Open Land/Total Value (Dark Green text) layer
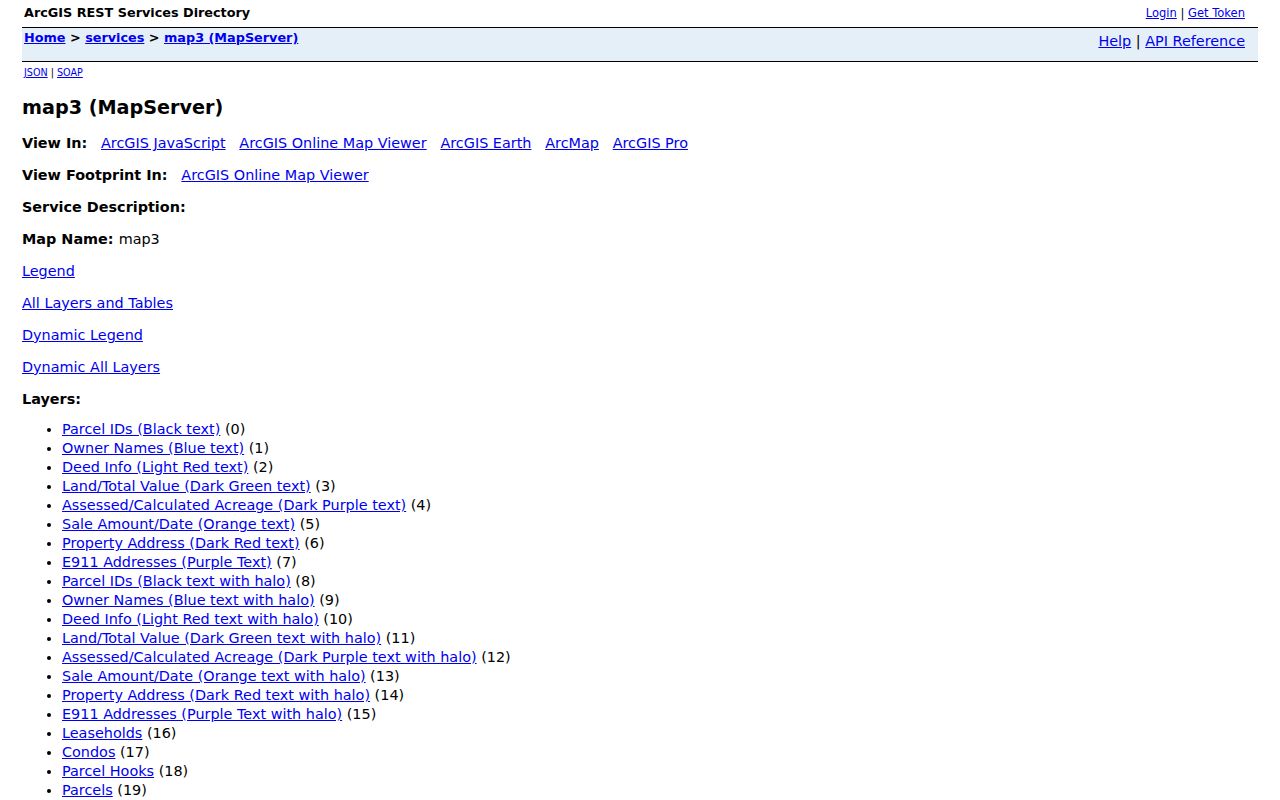This screenshot has height=800, width=1280. point(186,486)
